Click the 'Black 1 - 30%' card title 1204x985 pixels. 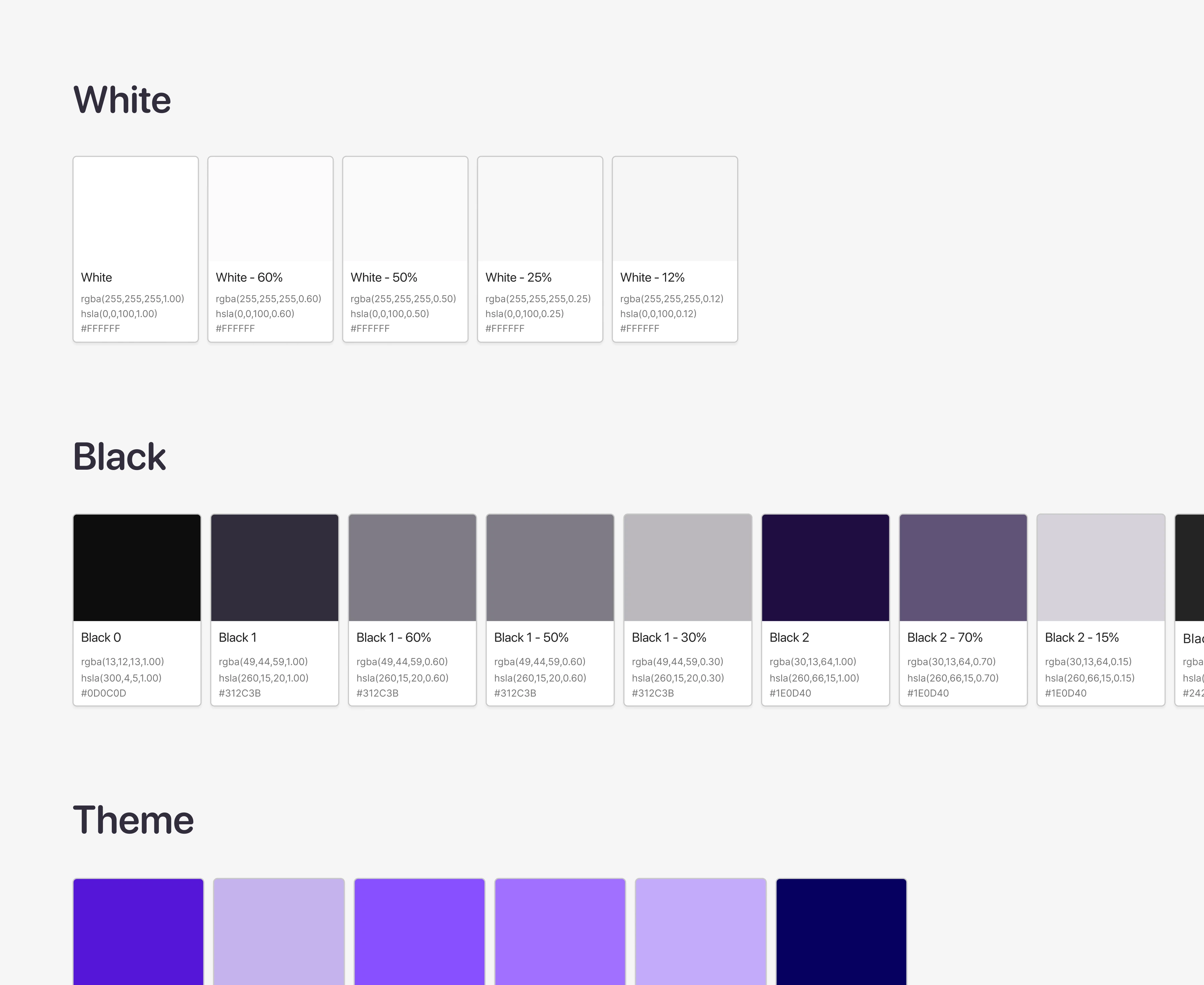coord(669,638)
